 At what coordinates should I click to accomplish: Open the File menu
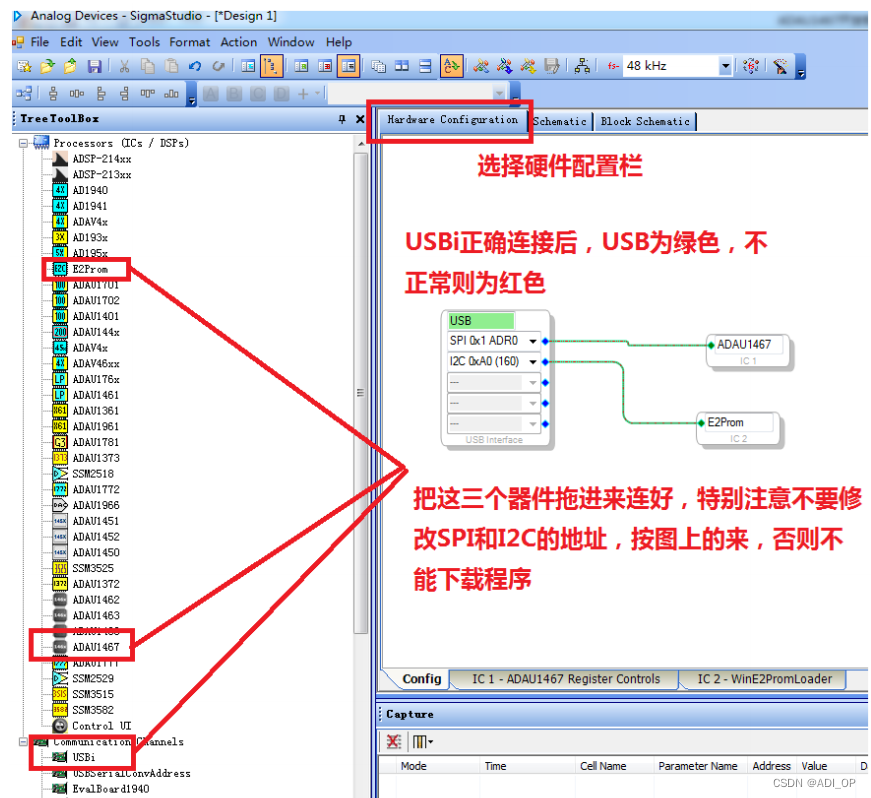(x=39, y=42)
